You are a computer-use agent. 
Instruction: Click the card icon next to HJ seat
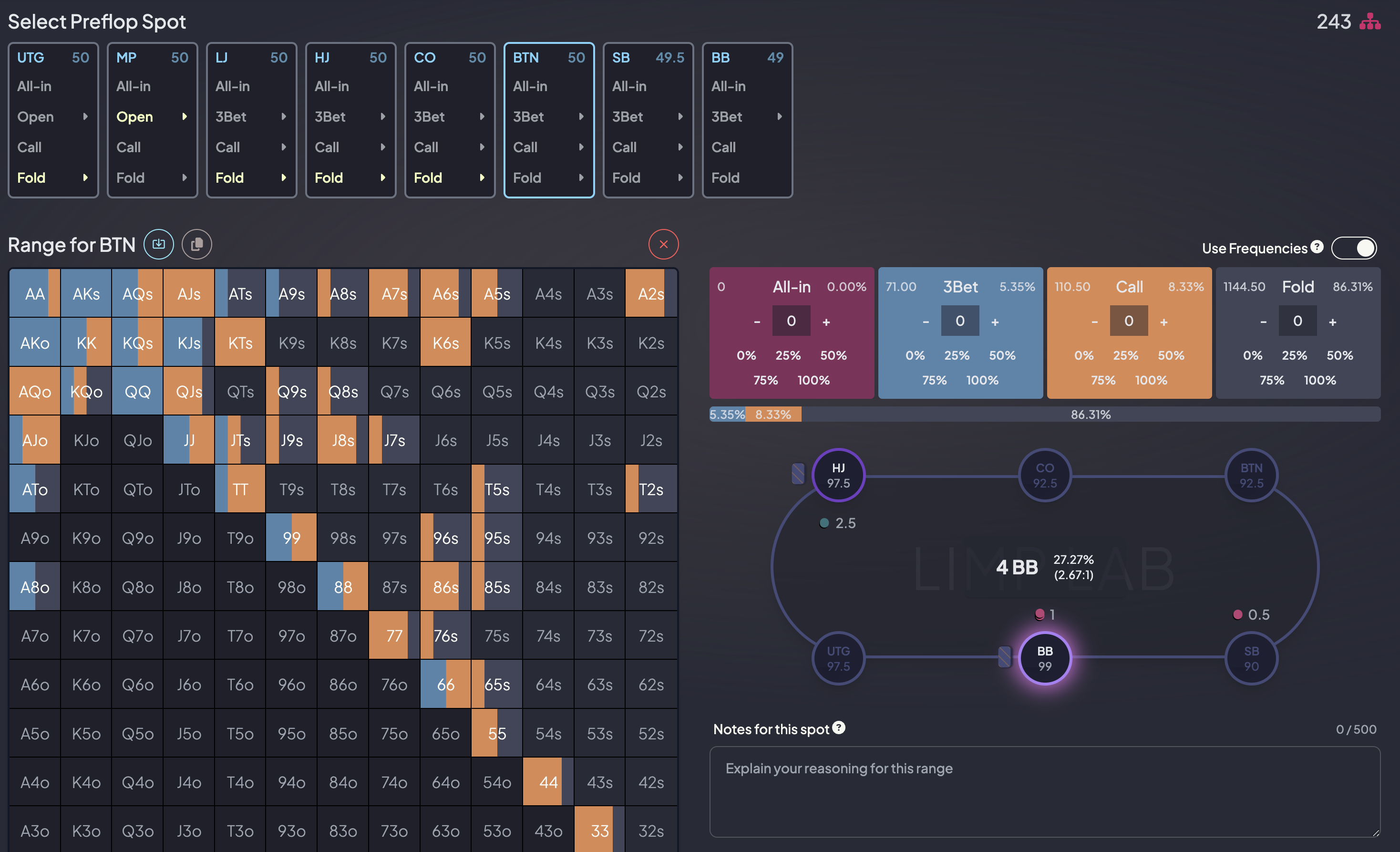coord(798,473)
